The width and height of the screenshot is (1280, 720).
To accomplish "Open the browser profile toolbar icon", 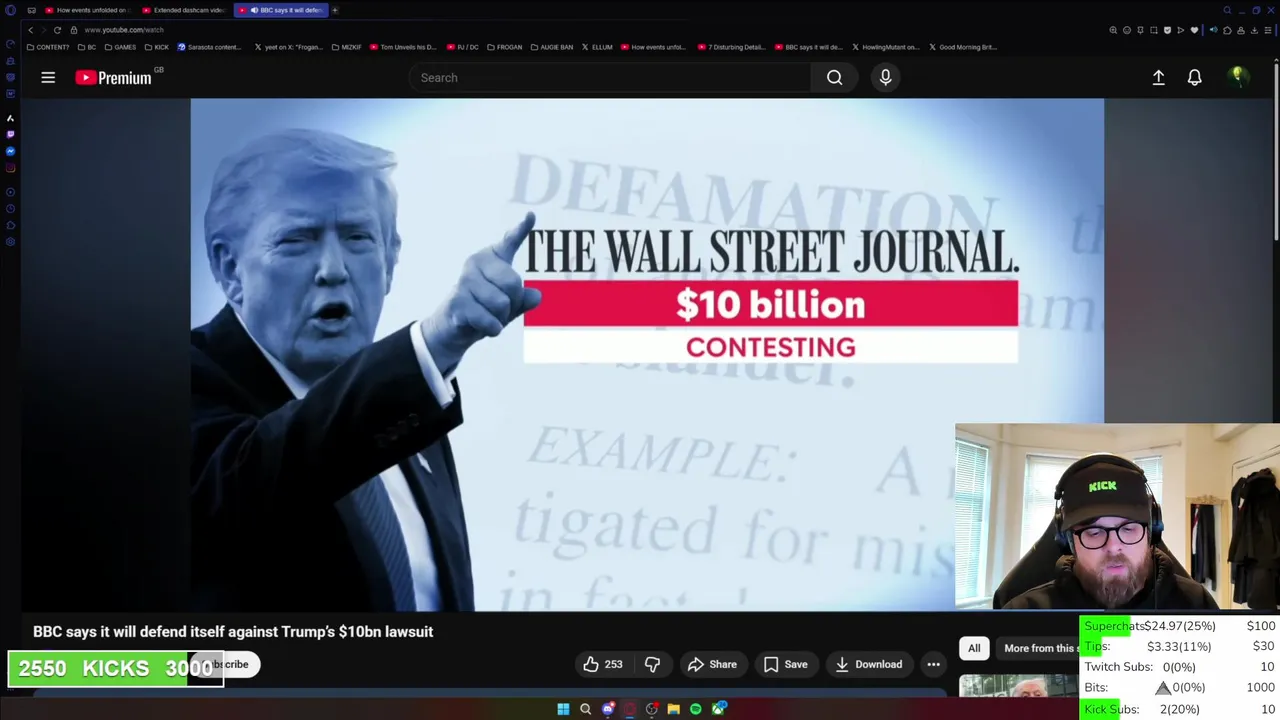I will (1241, 30).
